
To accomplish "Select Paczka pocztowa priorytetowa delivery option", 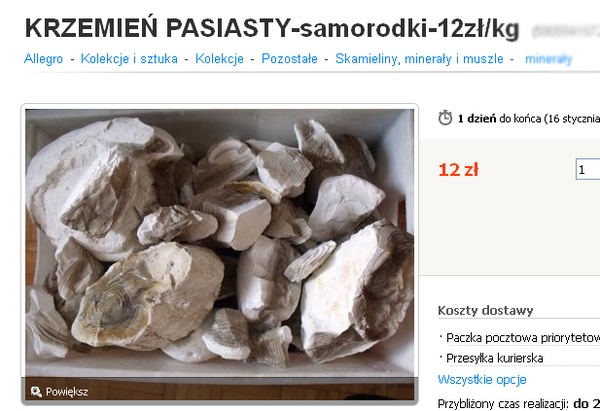I will [523, 338].
